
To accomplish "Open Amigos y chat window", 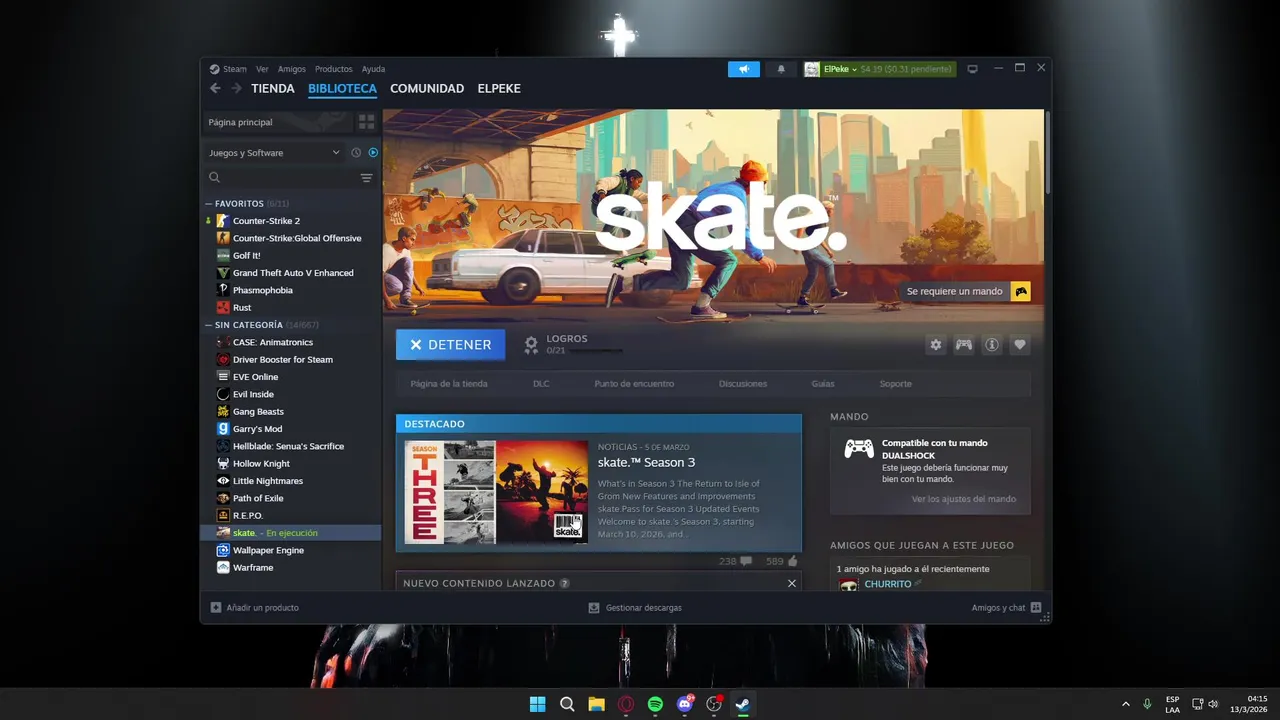I will [x=1006, y=607].
